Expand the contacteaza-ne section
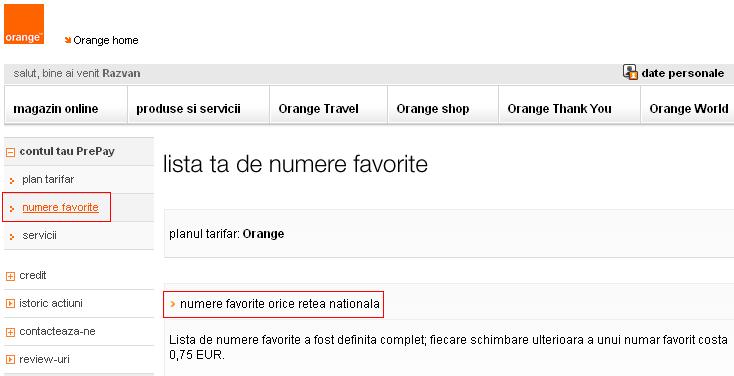This screenshot has width=734, height=376. pos(10,332)
